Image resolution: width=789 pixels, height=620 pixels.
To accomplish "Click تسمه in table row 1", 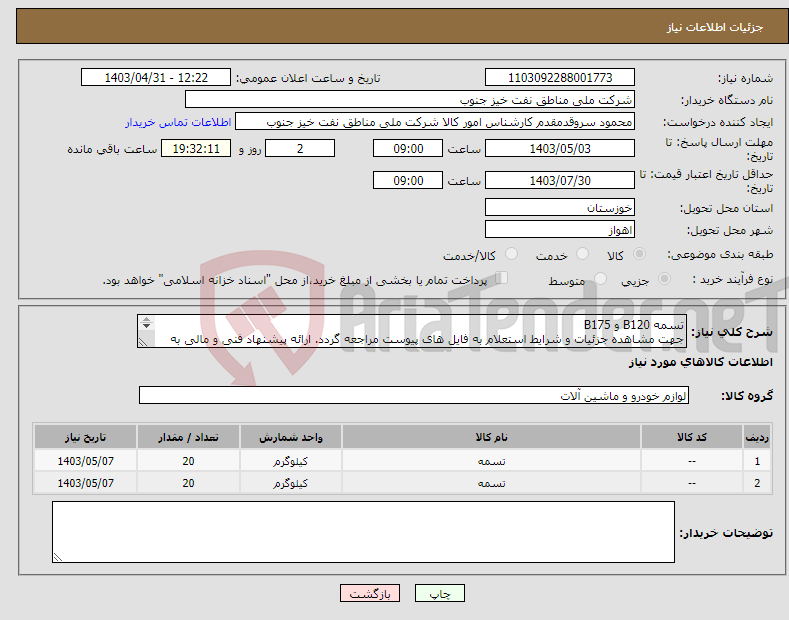I will tap(492, 461).
